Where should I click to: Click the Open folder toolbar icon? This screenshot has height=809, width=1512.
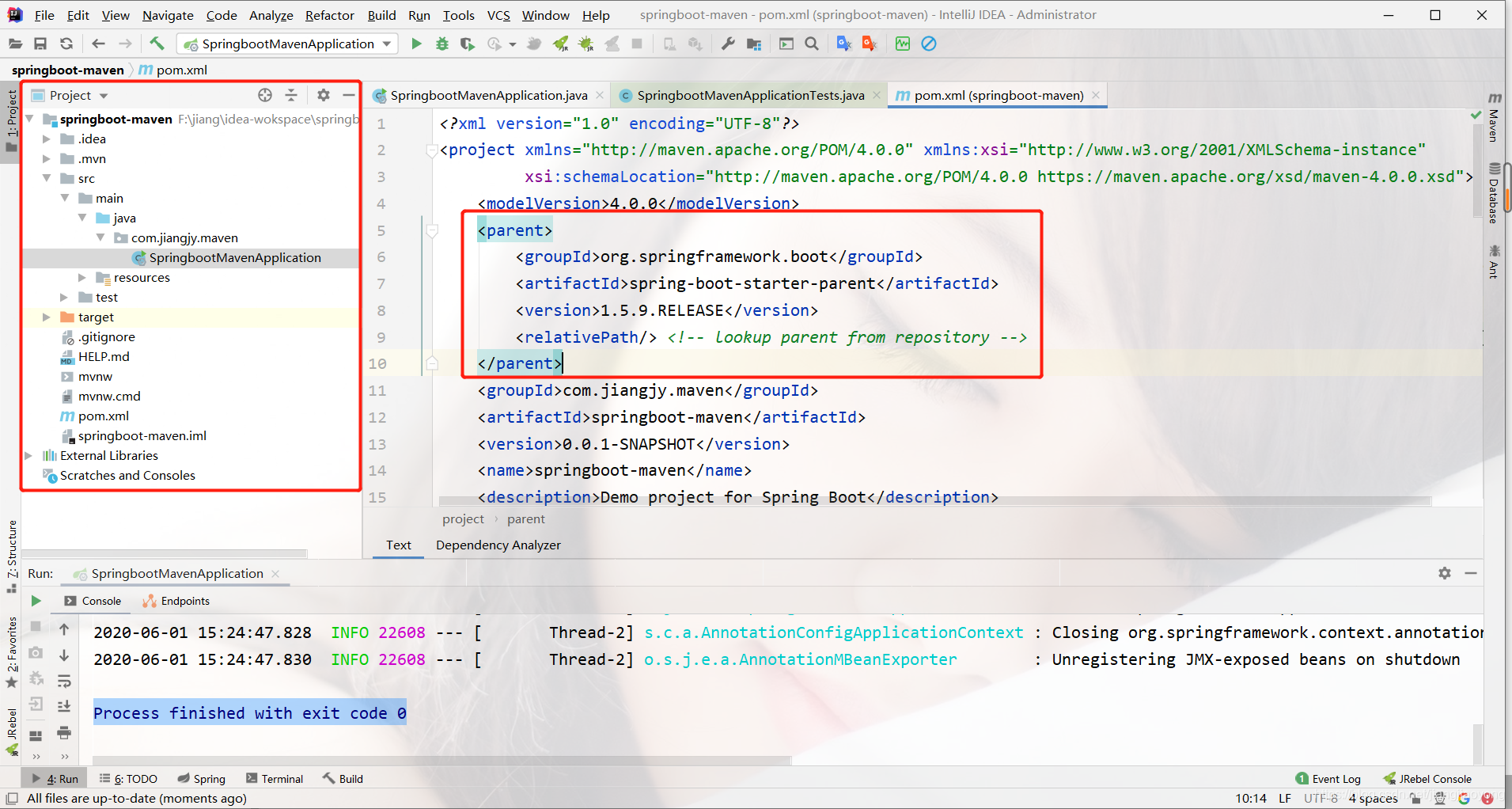tap(15, 44)
